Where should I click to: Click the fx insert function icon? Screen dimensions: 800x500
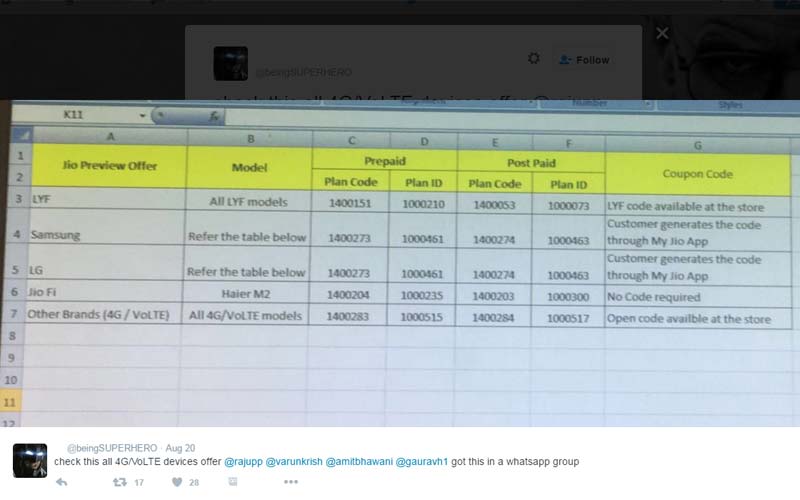[214, 117]
